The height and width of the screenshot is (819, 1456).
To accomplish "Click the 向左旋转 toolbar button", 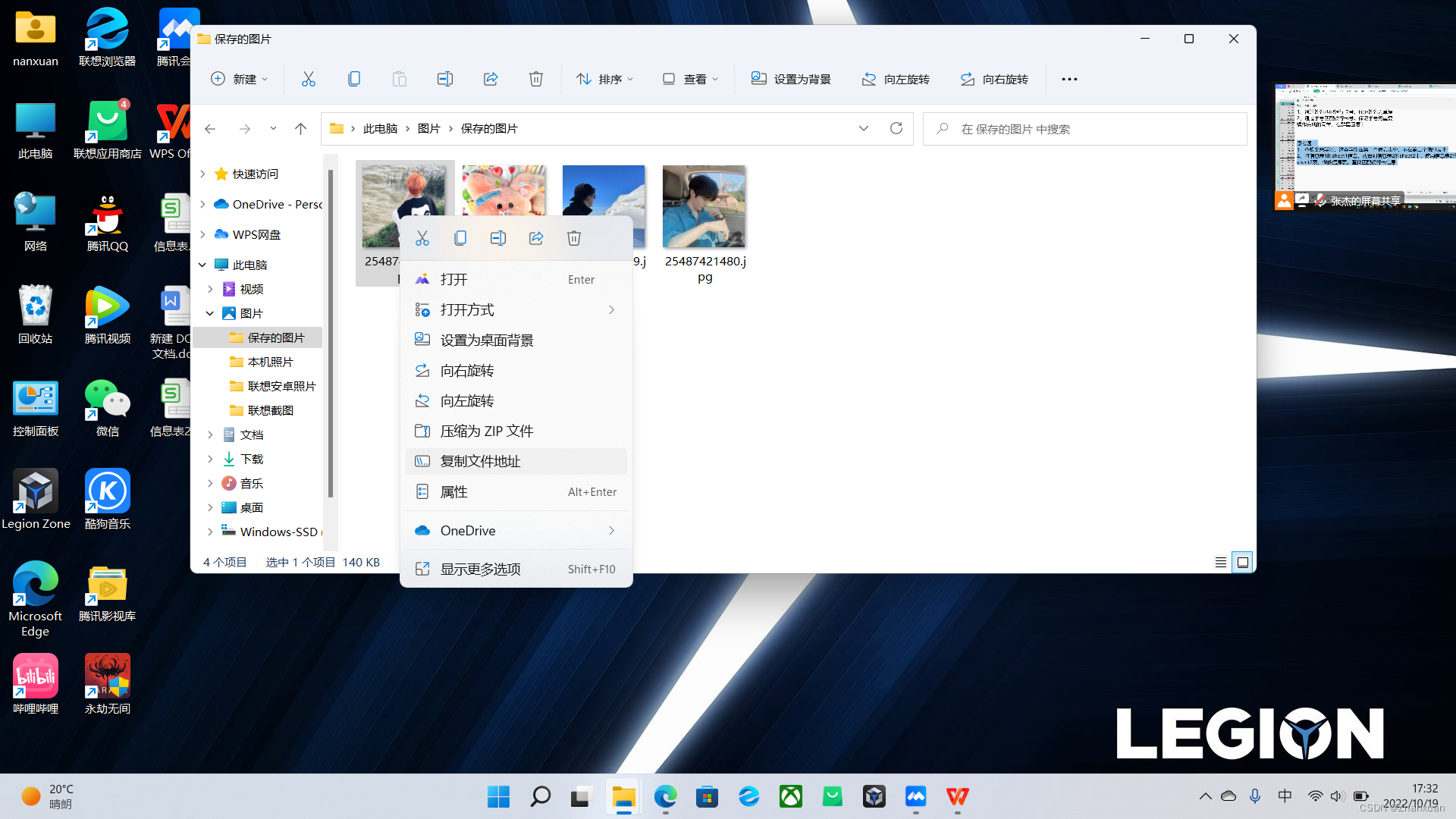I will coord(896,79).
